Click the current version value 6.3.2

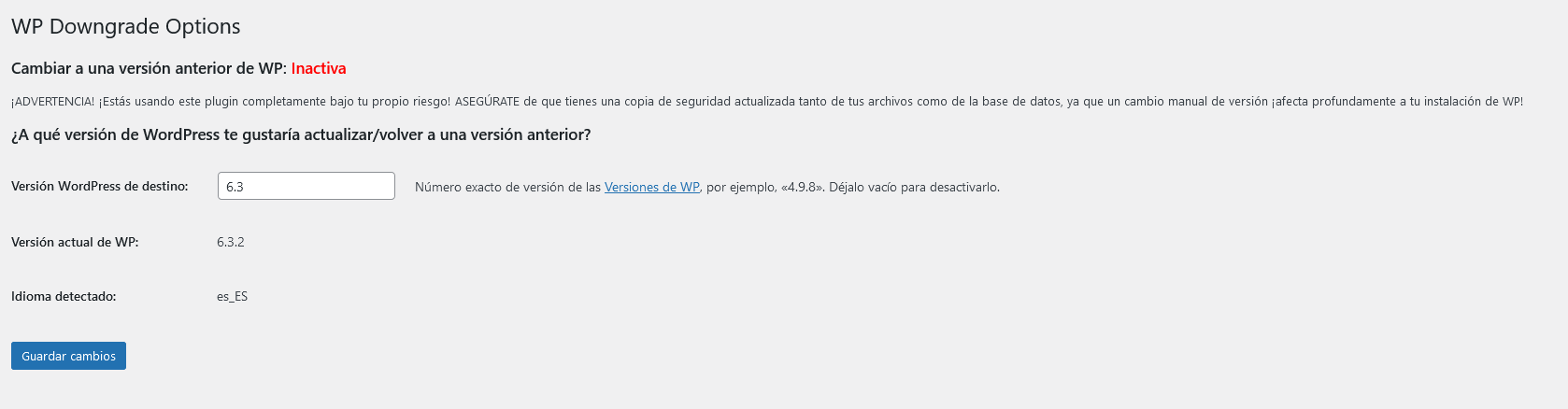click(x=231, y=242)
